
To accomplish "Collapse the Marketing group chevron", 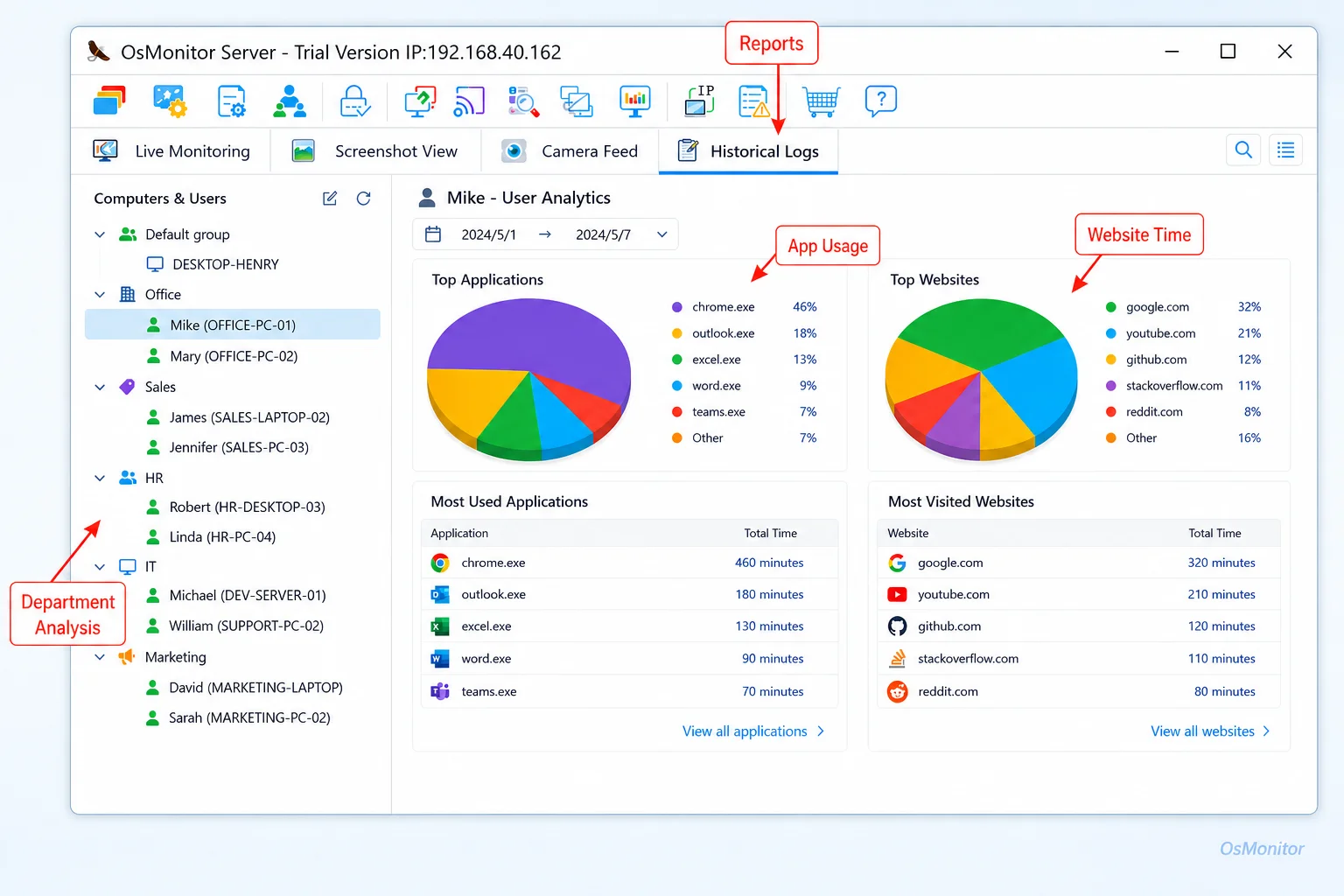I will click(100, 657).
